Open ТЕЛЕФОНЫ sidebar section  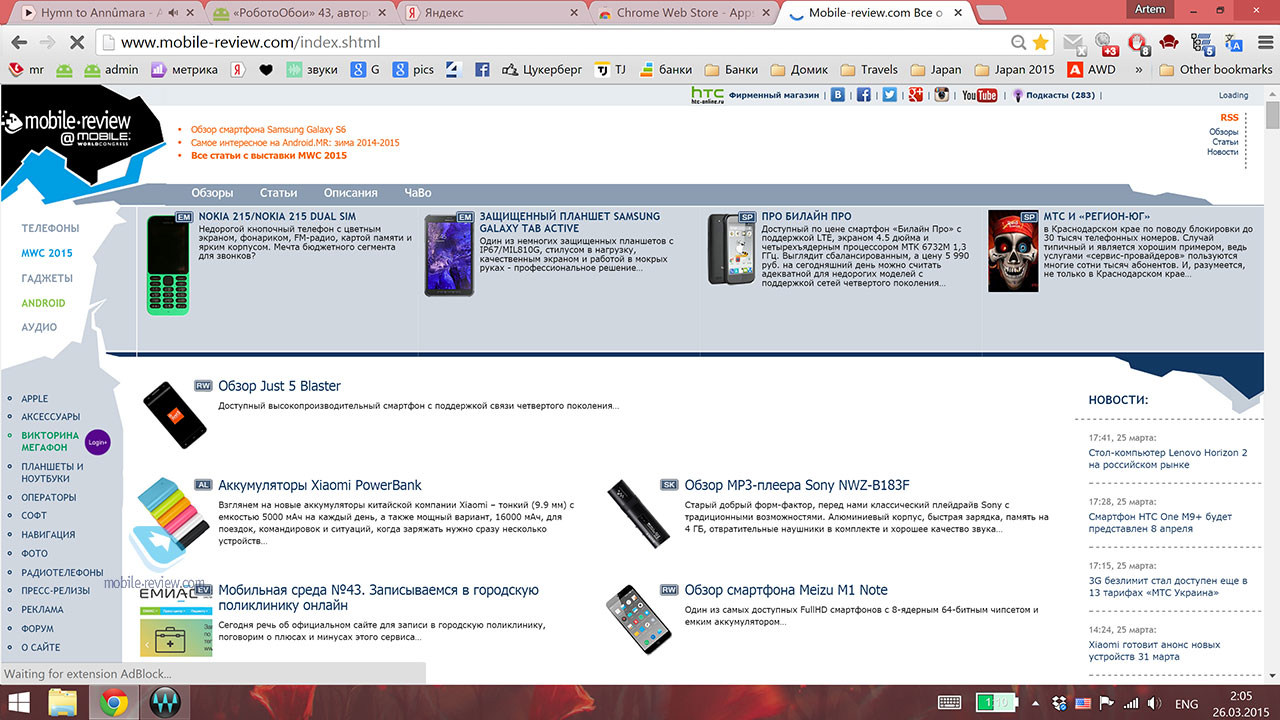tap(50, 229)
